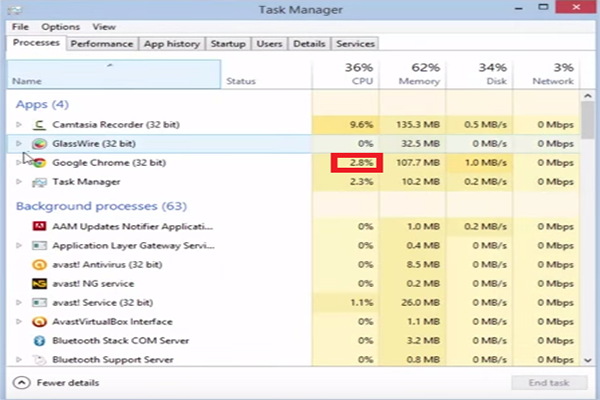Screen dimensions: 600x400
Task: Click Camtasia's 9.6% CPU value
Action: tap(361, 125)
